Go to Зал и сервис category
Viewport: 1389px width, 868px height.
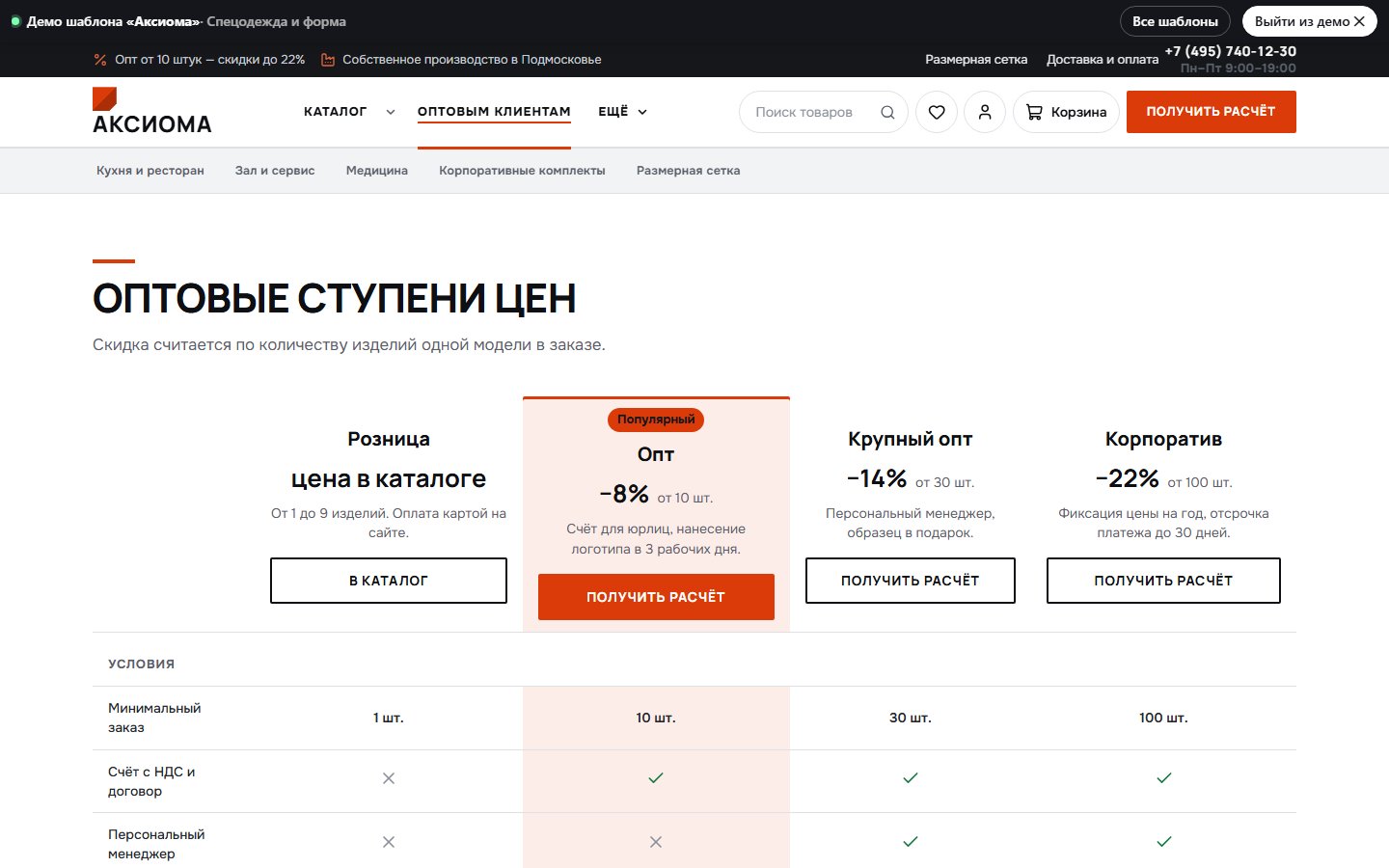[275, 171]
